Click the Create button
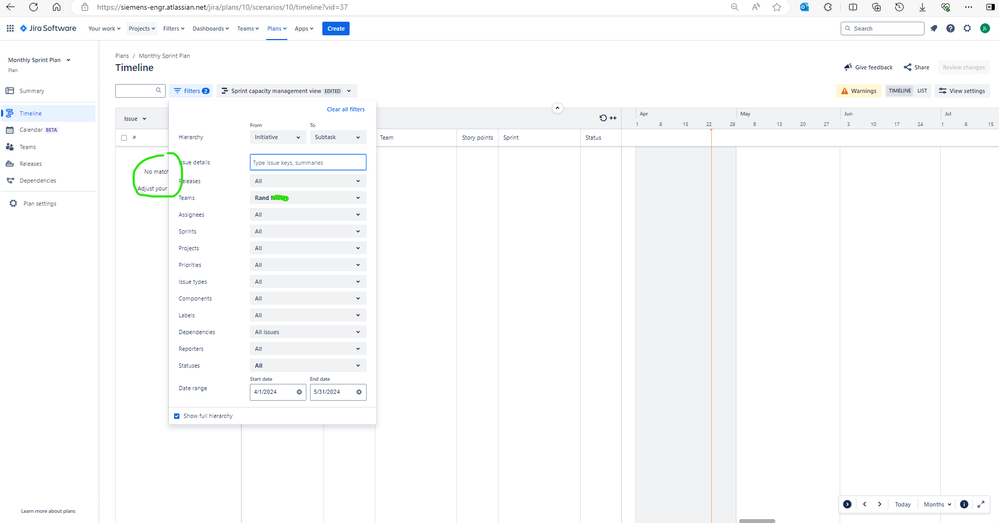The image size is (999, 523). point(336,28)
